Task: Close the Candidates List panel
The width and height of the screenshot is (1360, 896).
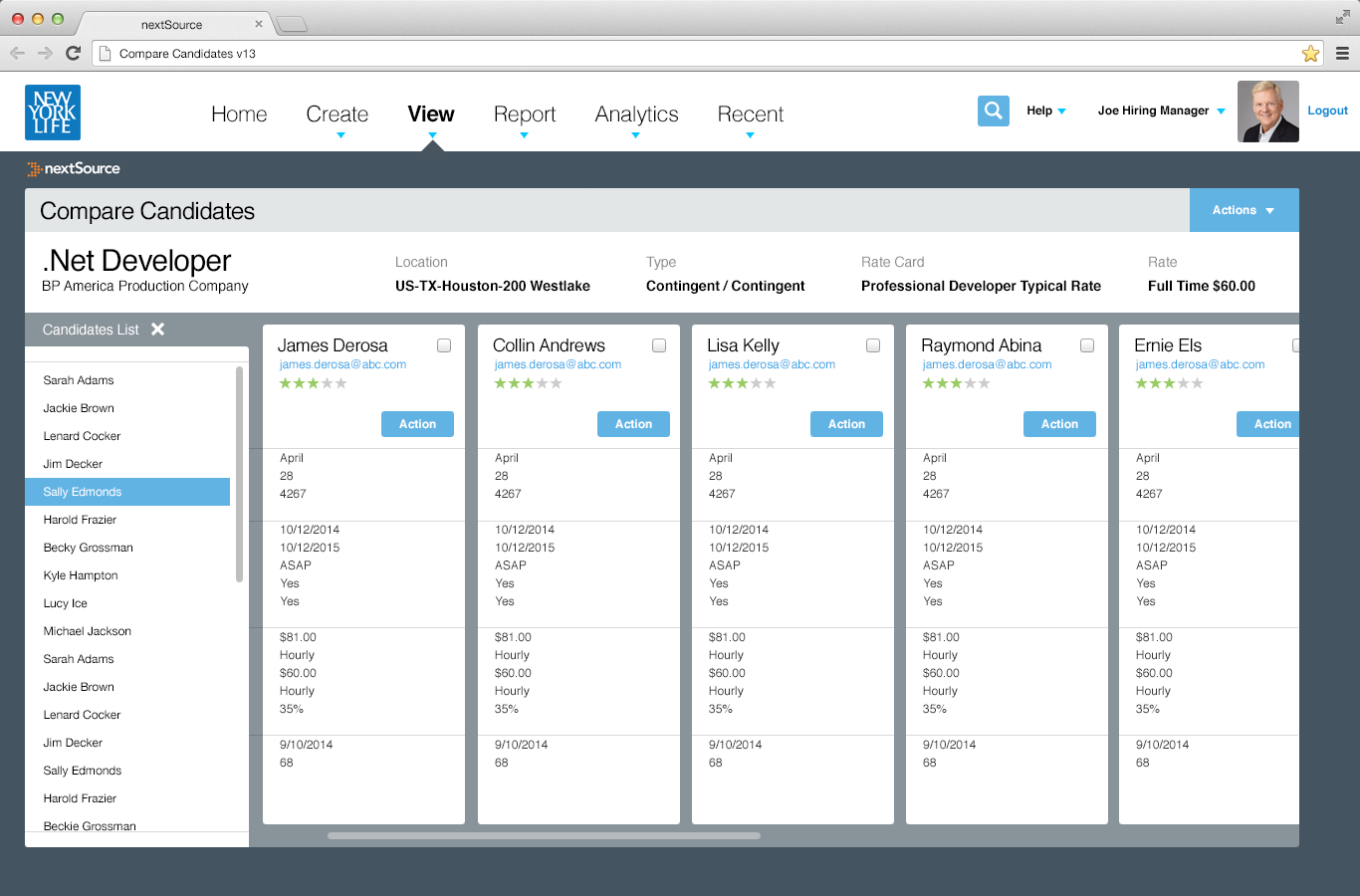Action: point(157,330)
